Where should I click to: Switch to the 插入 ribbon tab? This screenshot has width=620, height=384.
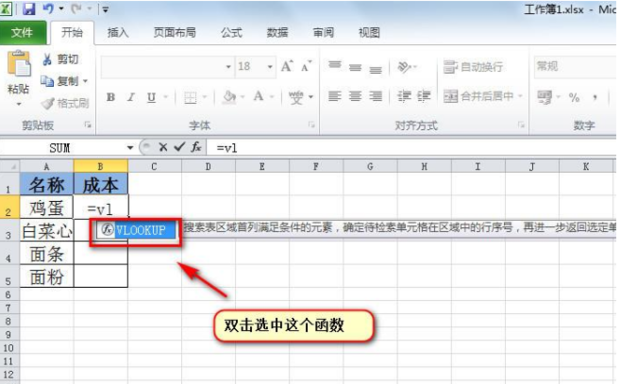pos(118,32)
